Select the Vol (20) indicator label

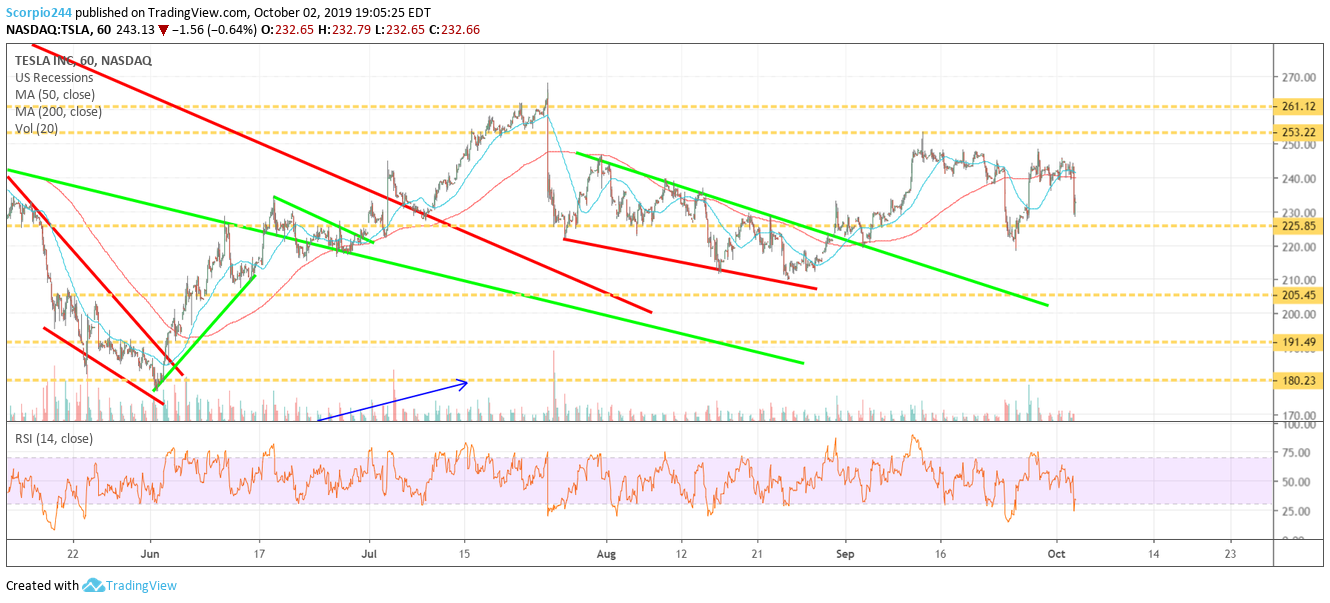click(36, 128)
